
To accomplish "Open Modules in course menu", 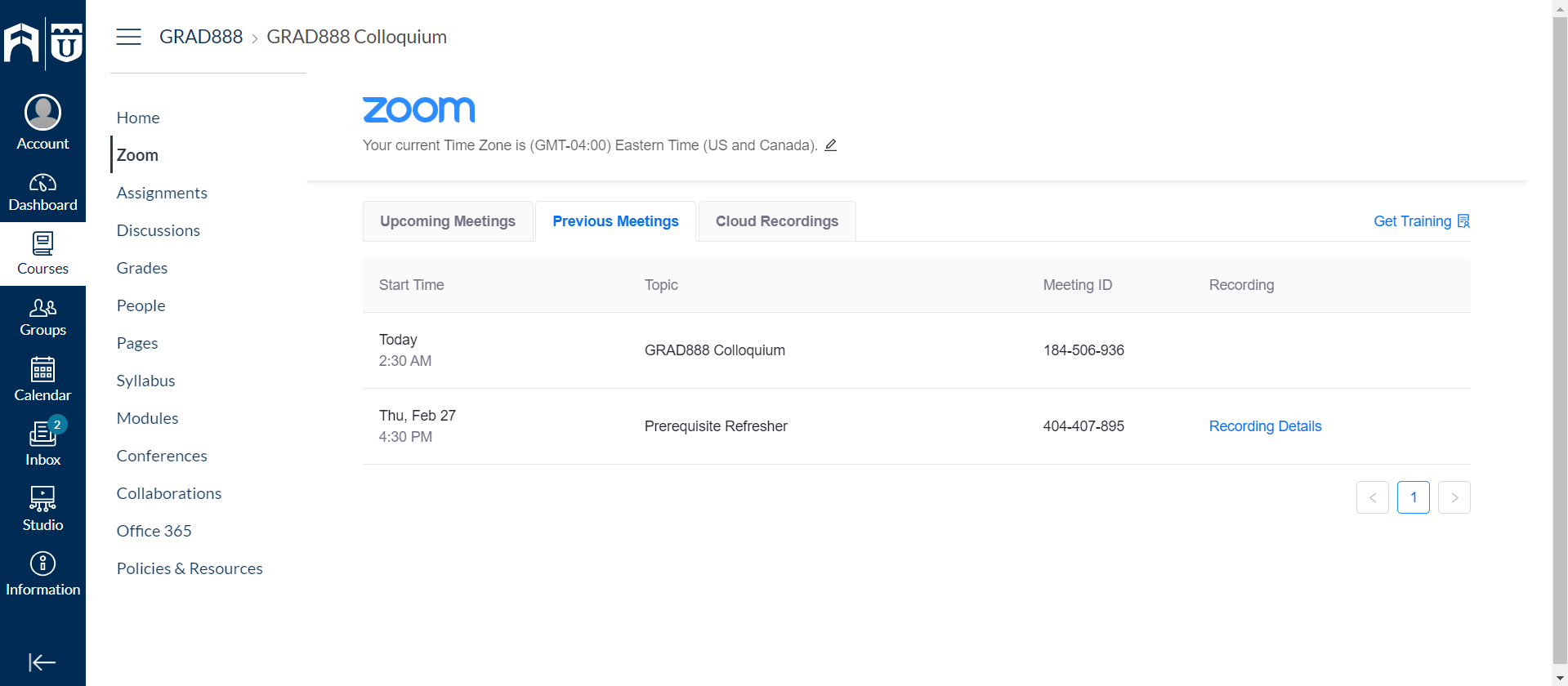I will [147, 418].
